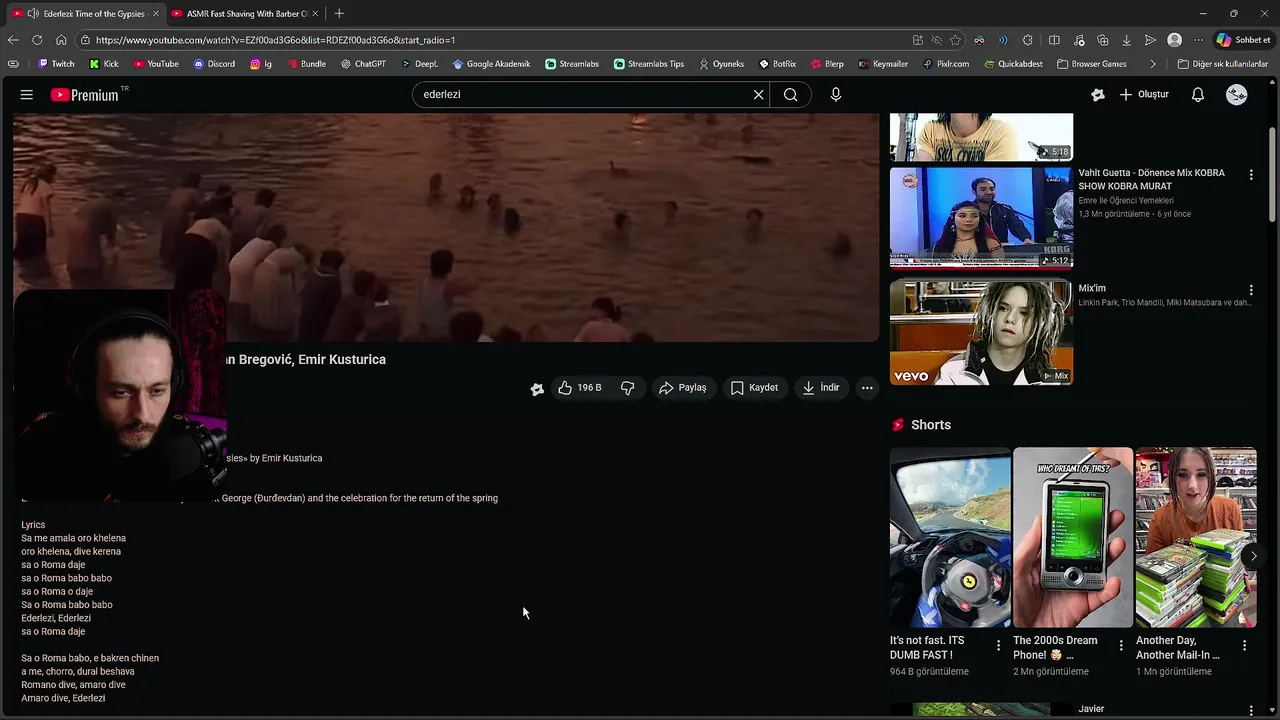This screenshot has height=720, width=1280.
Task: Click sparkle icon left of like button
Action: coord(537,388)
